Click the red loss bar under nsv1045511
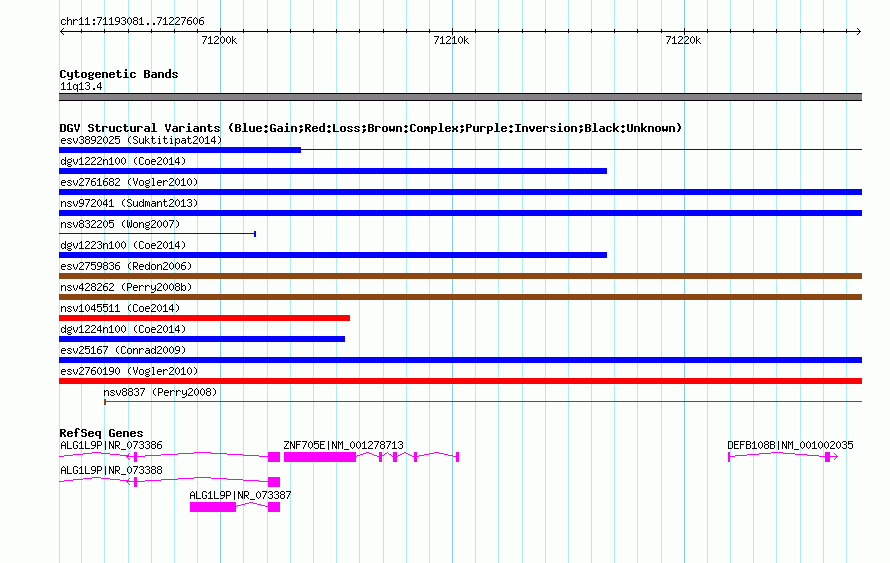The width and height of the screenshot is (890, 563). [x=204, y=318]
